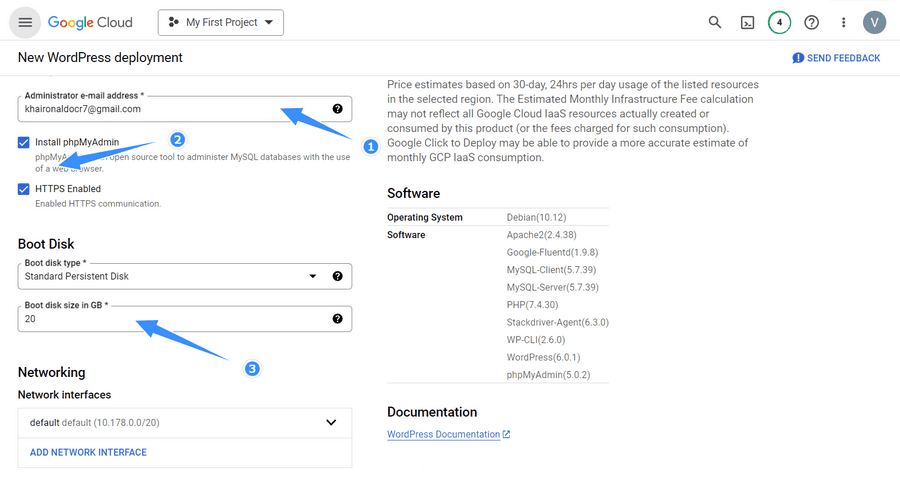
Task: Open the My First Project selector
Action: pos(221,22)
